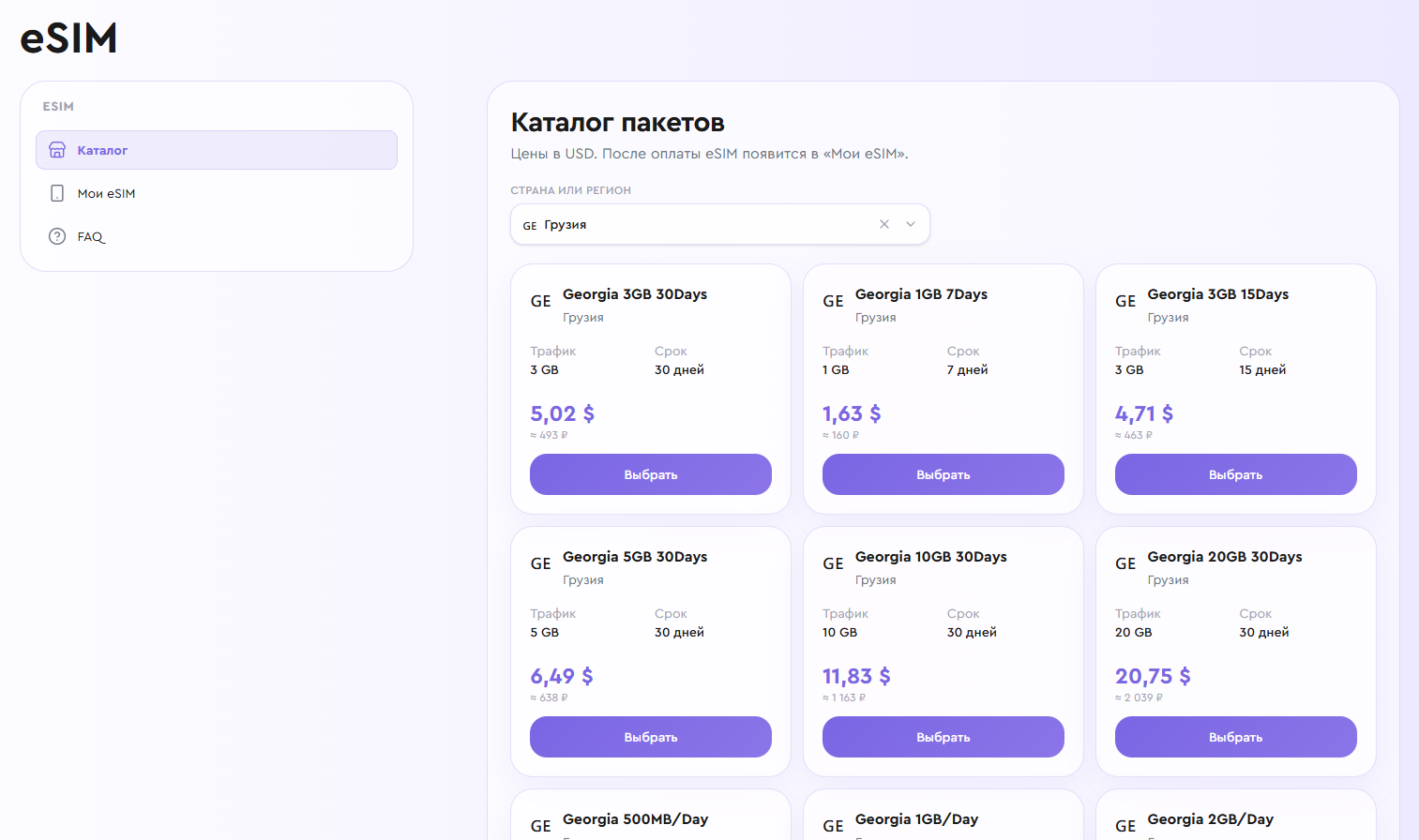
Task: Click the eSIM logo
Action: click(x=68, y=38)
